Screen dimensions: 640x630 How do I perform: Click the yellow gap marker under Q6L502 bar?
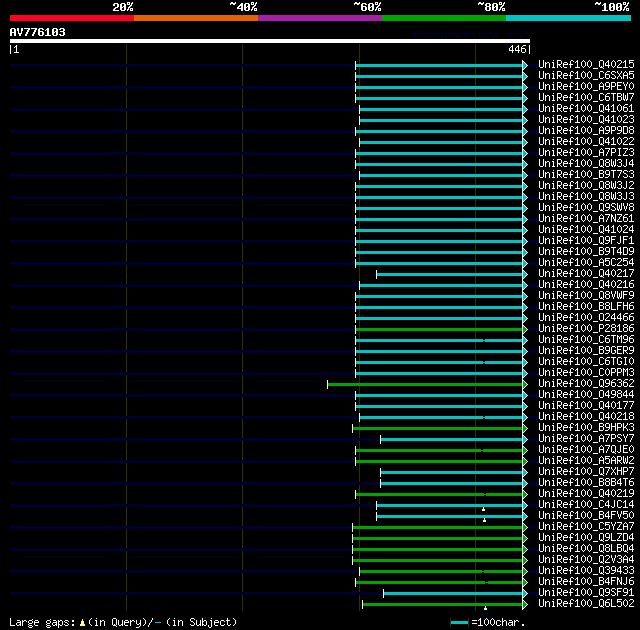[485, 608]
